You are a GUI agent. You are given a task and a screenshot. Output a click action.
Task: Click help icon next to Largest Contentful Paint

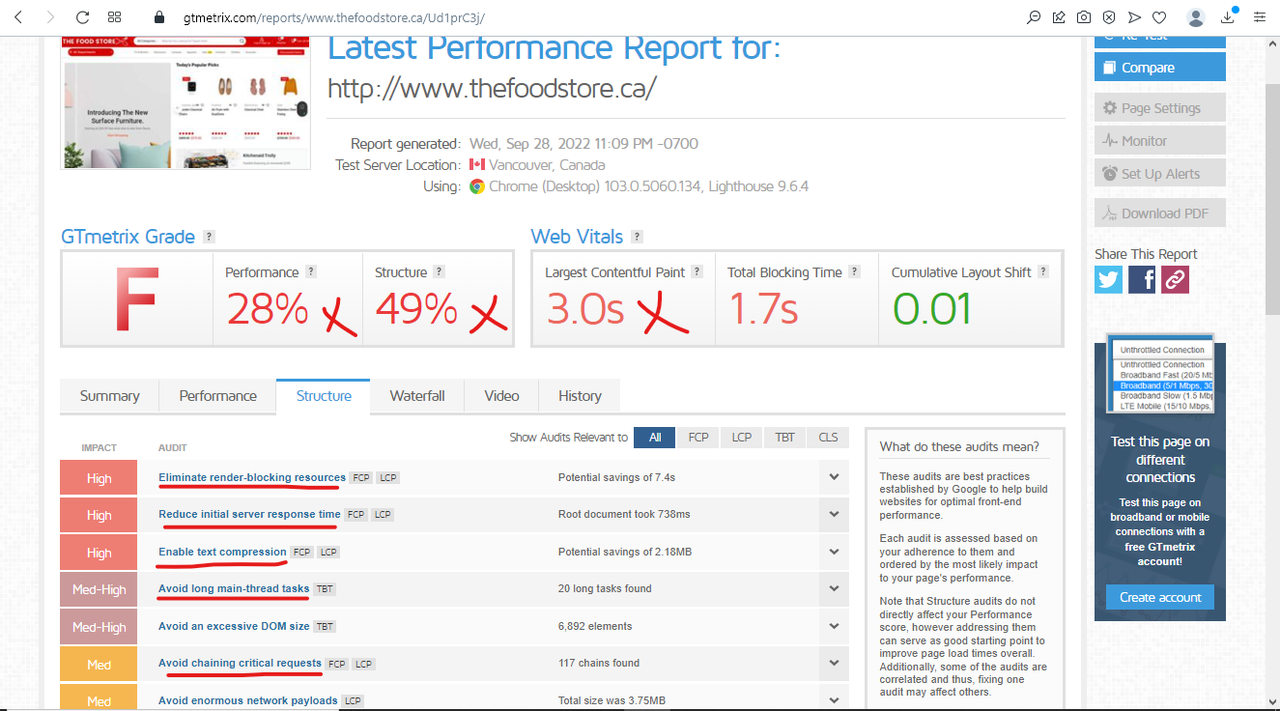pyautogui.click(x=697, y=272)
